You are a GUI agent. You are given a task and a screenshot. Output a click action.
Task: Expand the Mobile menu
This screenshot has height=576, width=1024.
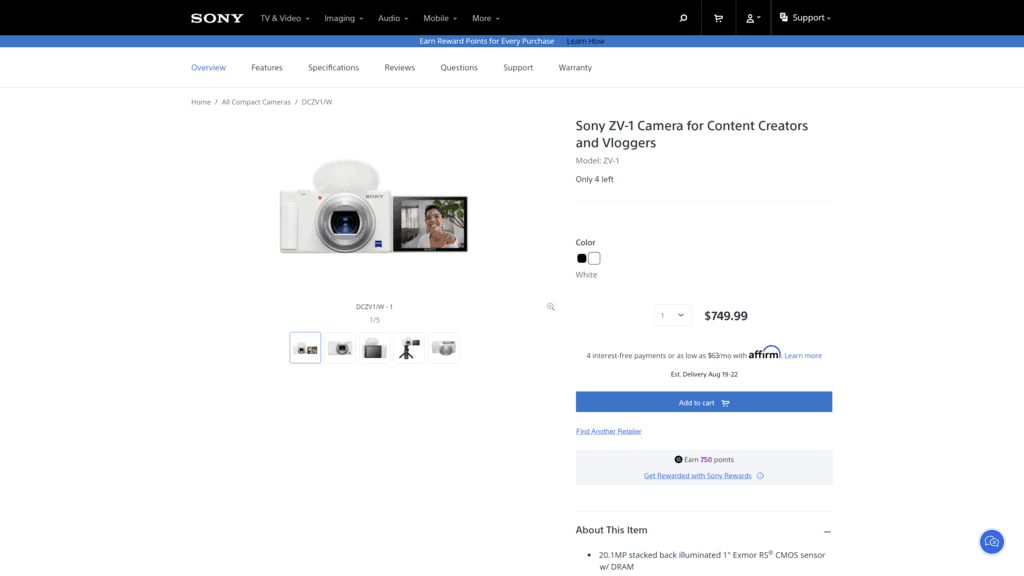coord(440,18)
